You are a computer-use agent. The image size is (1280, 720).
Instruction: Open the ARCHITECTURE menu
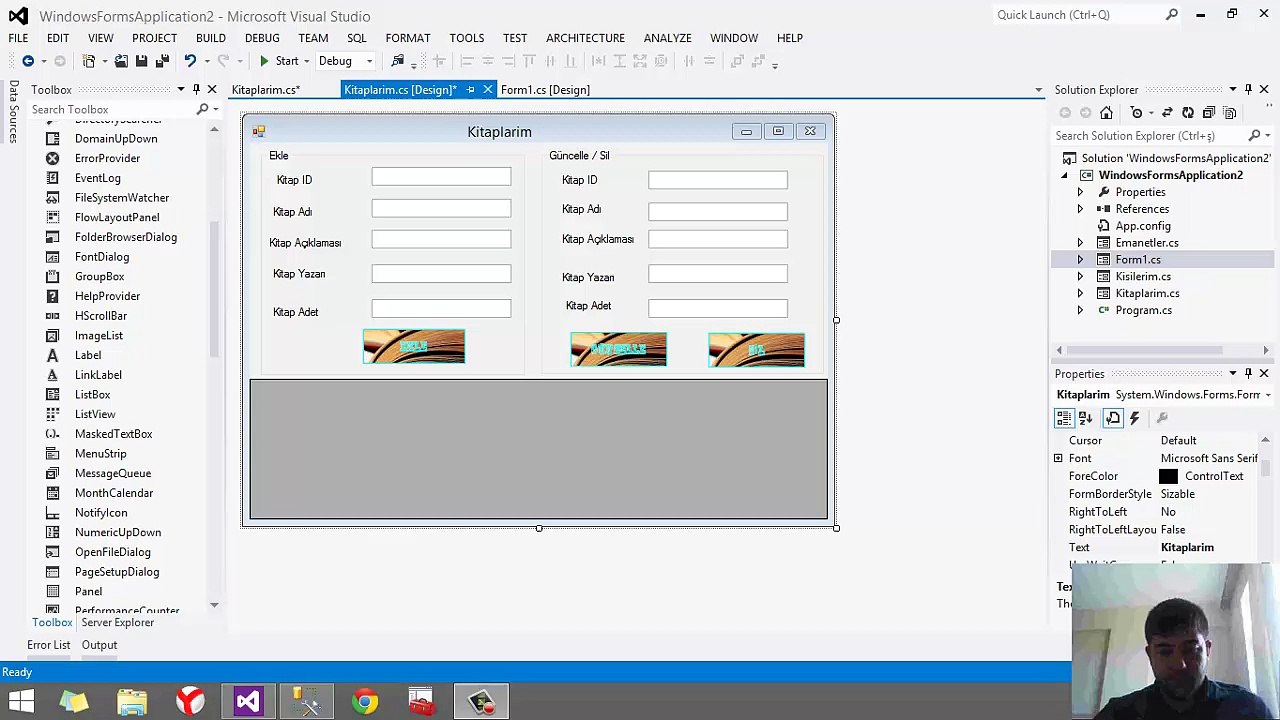585,38
